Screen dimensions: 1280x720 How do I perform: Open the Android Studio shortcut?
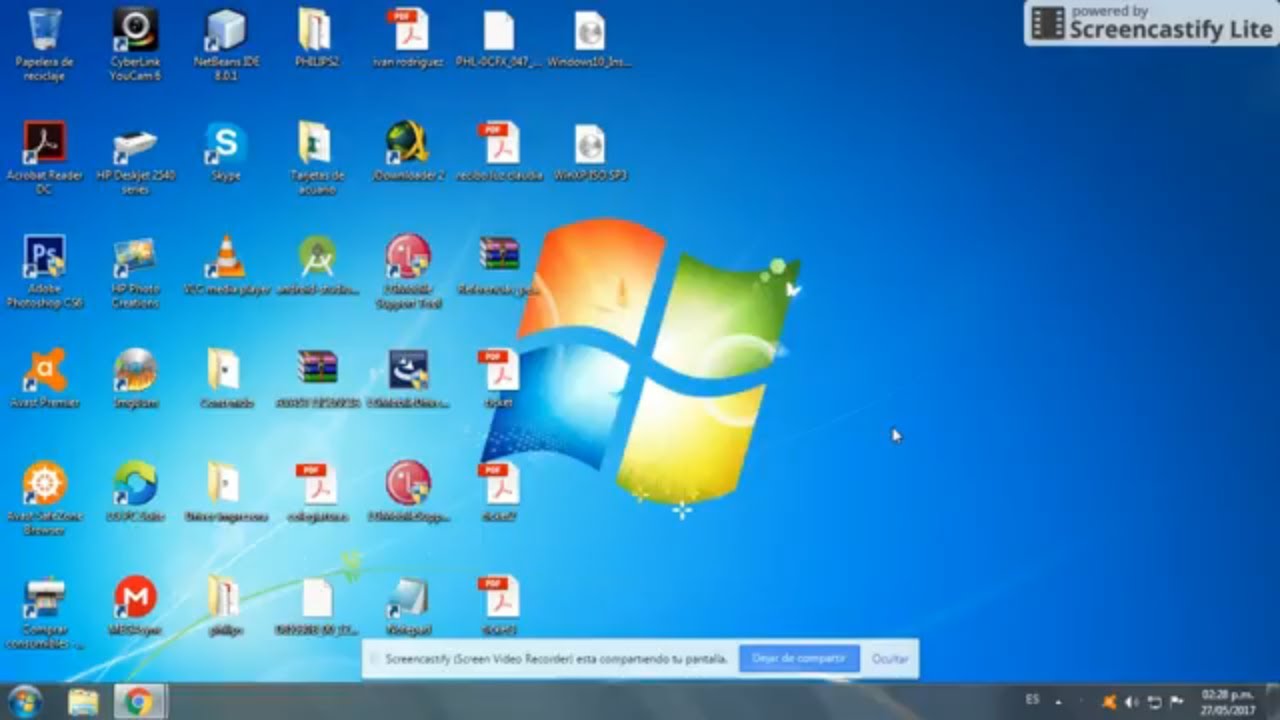pyautogui.click(x=317, y=265)
